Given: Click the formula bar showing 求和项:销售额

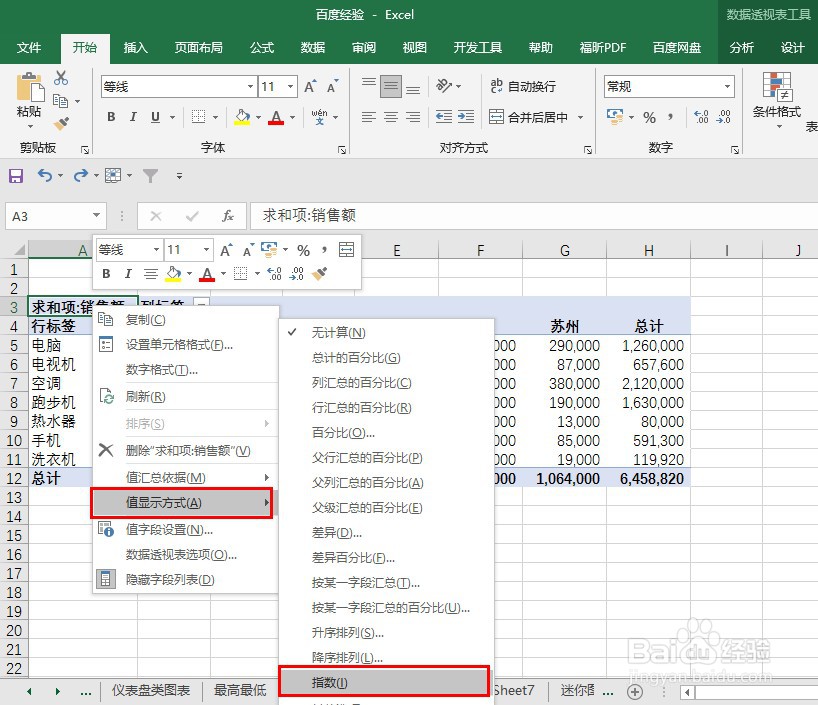Looking at the screenshot, I should 534,216.
